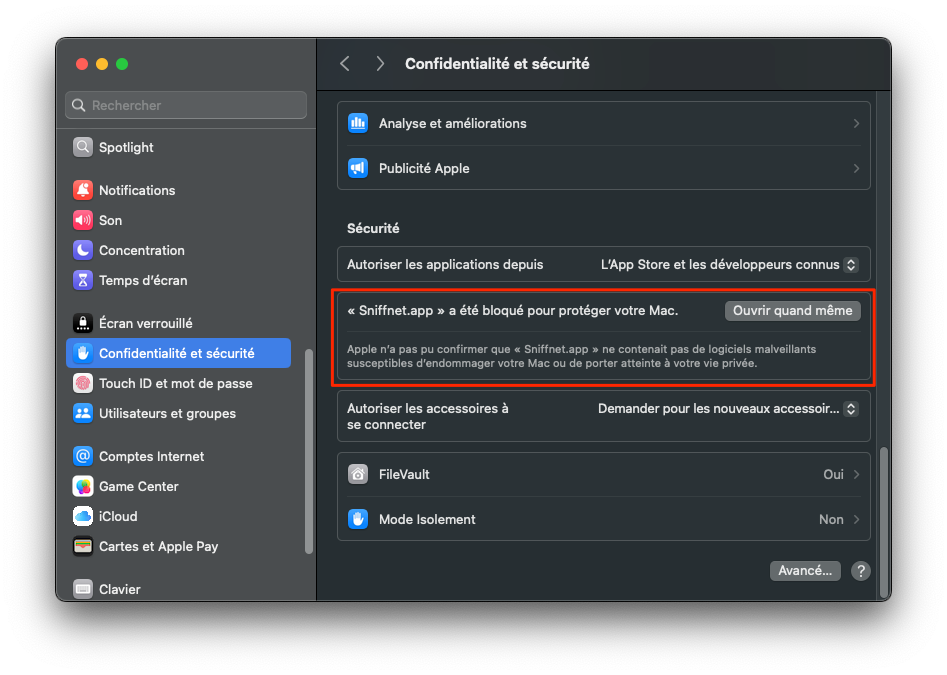Go back with the left chevron

tap(345, 63)
